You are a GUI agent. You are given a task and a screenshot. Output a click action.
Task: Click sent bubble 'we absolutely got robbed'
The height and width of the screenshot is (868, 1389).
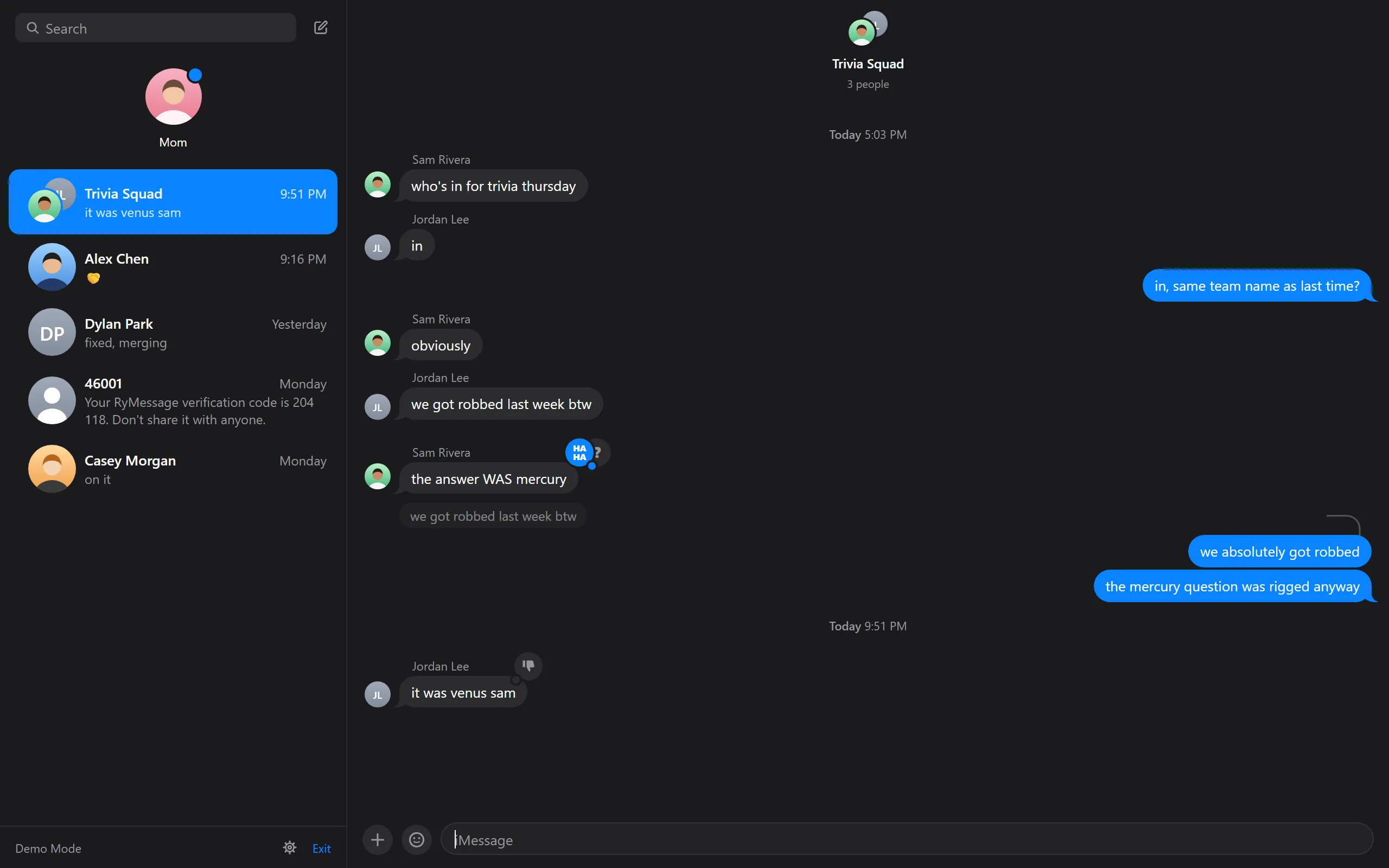[1279, 551]
